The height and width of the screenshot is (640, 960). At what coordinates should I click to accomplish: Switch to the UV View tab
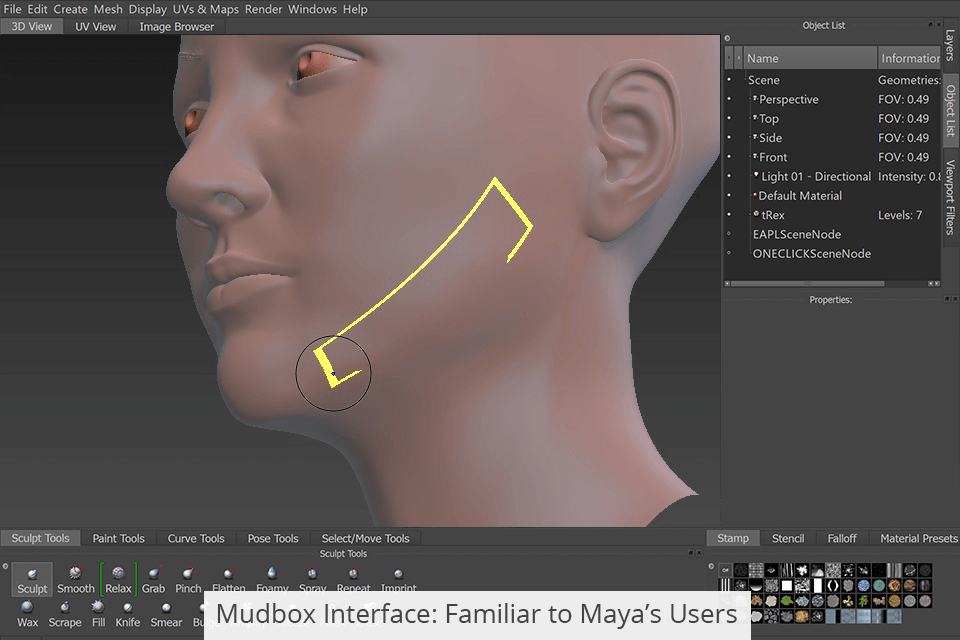pyautogui.click(x=95, y=26)
